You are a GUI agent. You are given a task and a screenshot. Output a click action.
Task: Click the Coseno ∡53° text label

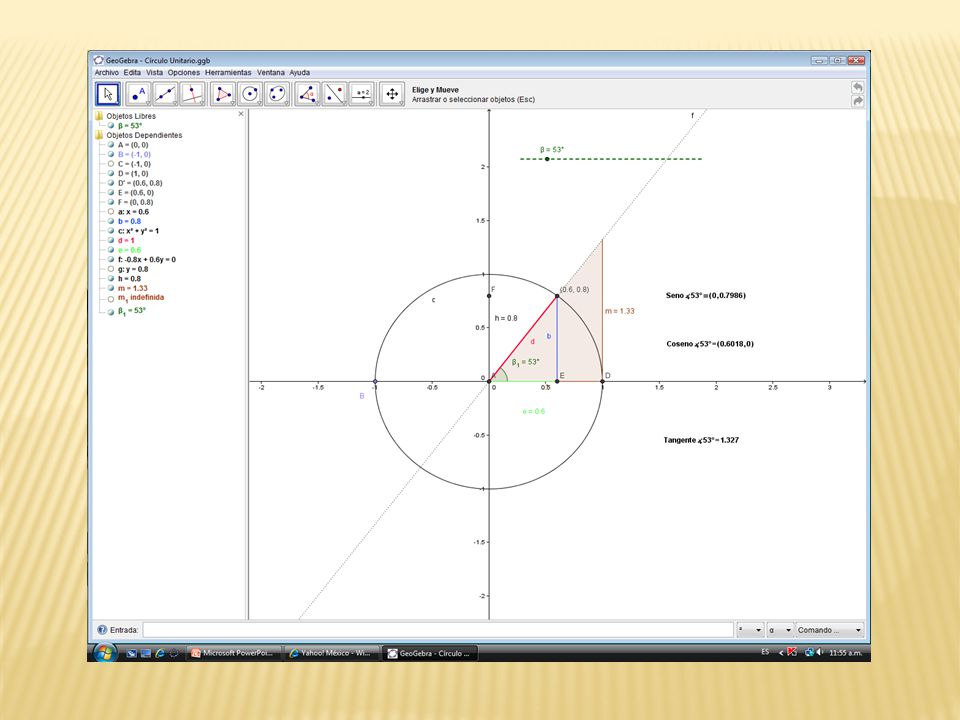(x=710, y=343)
